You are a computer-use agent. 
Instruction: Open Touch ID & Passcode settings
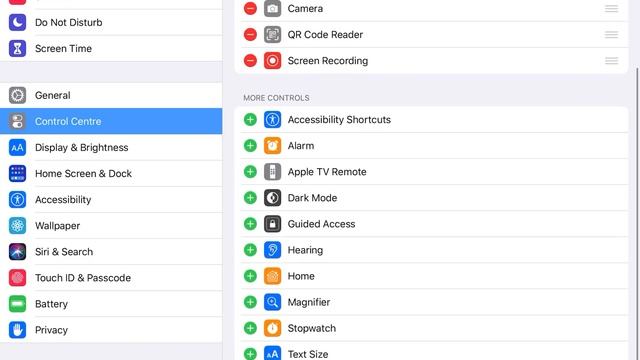point(111,278)
